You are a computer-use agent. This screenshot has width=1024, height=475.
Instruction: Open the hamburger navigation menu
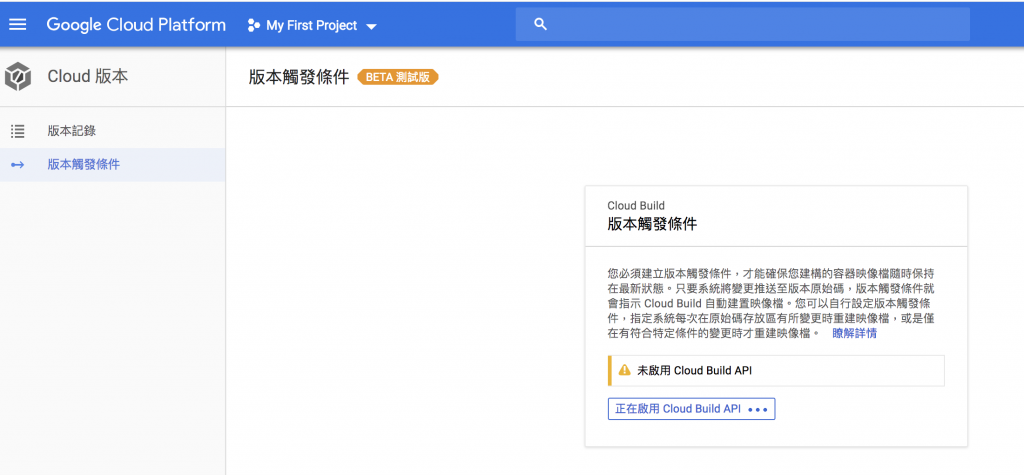click(18, 25)
